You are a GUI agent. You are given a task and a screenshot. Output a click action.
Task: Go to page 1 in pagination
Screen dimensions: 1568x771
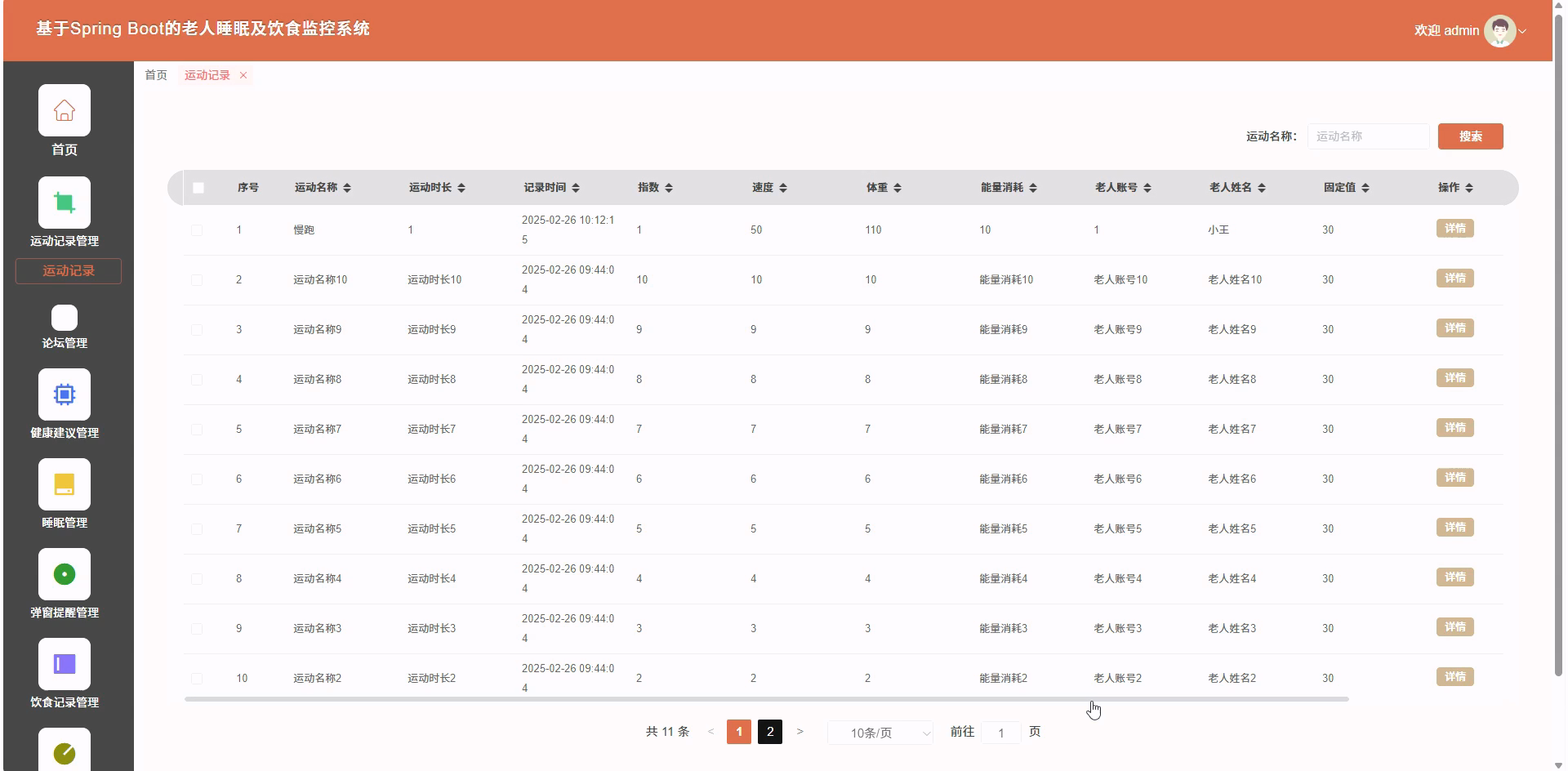[739, 732]
